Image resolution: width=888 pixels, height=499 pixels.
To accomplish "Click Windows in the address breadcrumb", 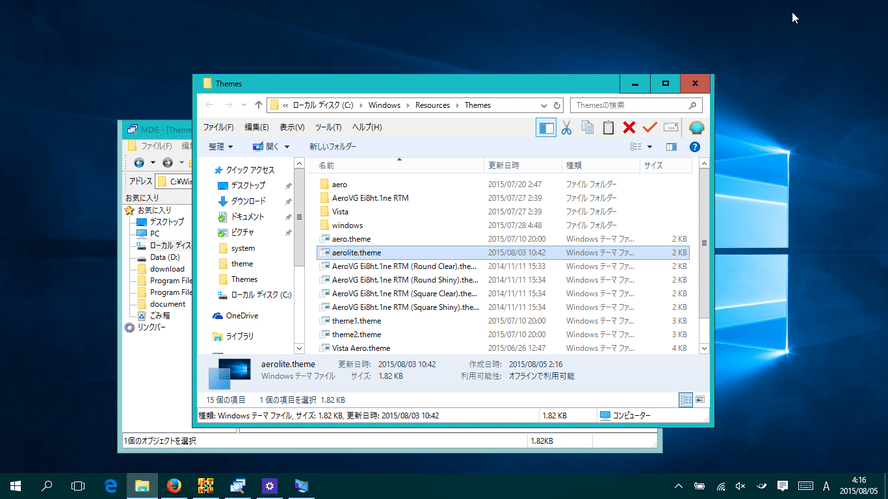I will tap(384, 105).
